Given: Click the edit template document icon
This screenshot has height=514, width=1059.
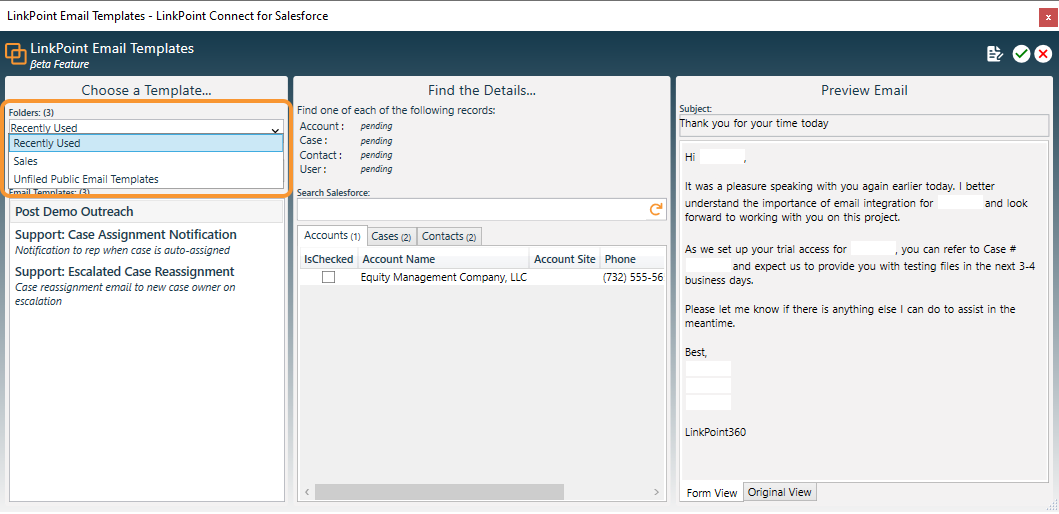Looking at the screenshot, I should coord(994,54).
